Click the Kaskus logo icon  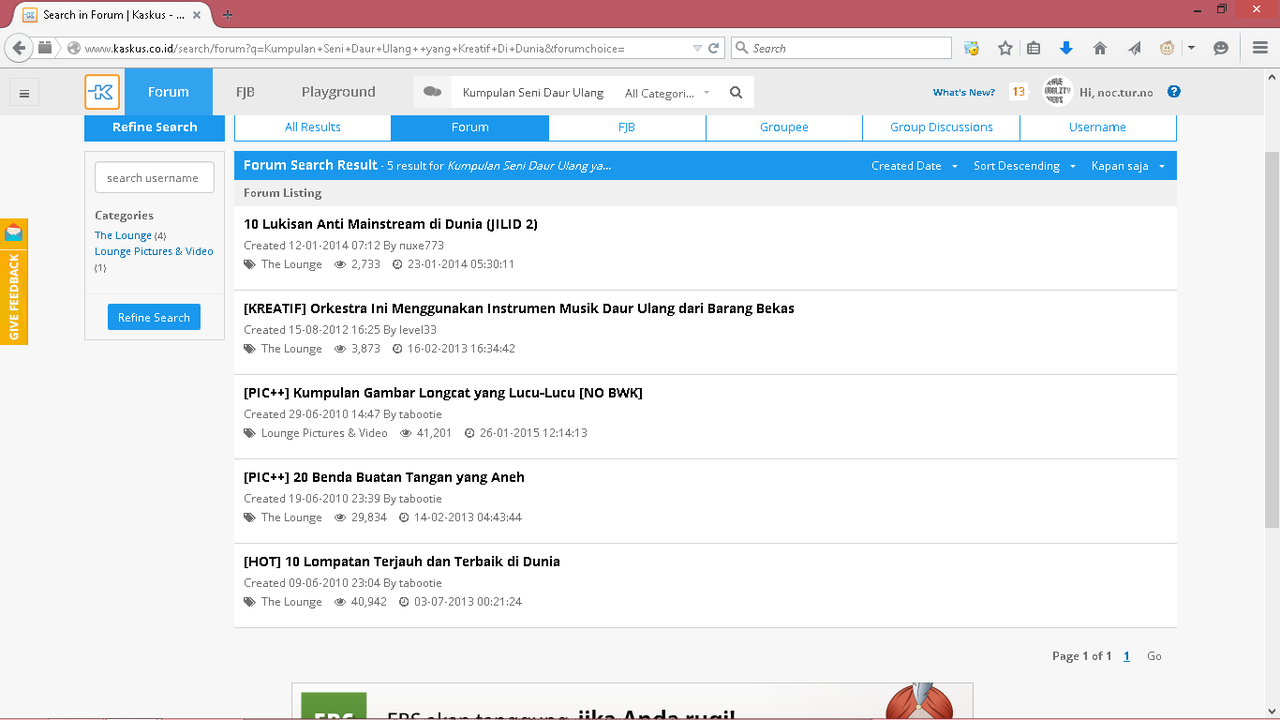(x=102, y=92)
